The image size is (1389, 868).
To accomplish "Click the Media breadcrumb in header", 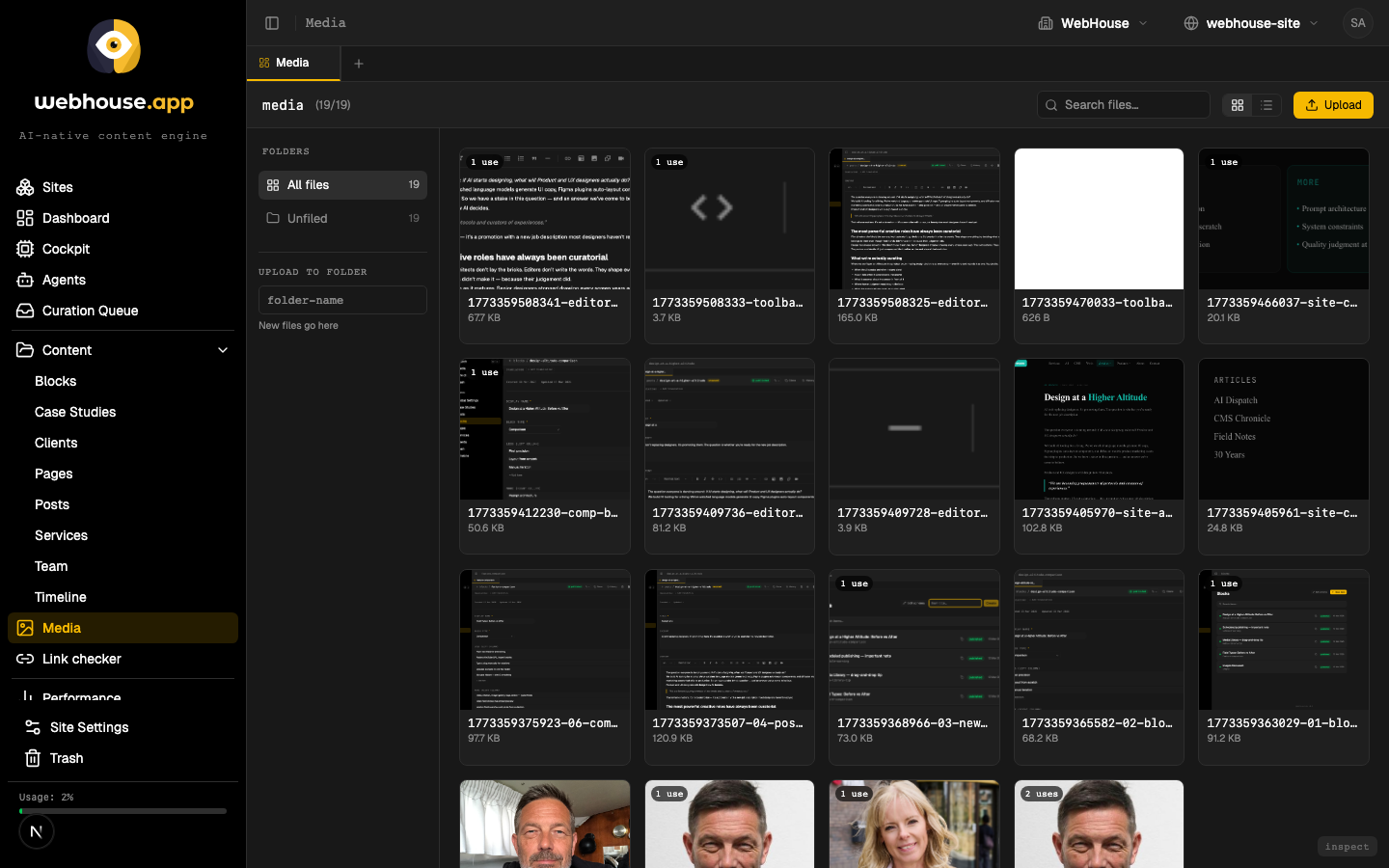I will point(325,23).
